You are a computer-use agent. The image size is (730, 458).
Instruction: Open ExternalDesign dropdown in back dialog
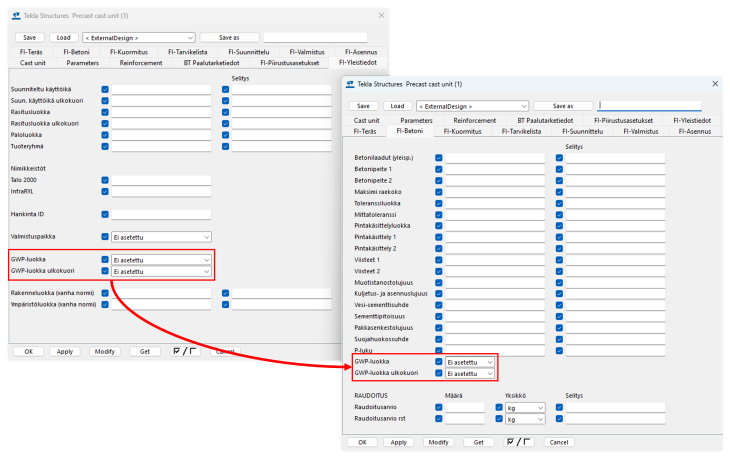[x=138, y=38]
